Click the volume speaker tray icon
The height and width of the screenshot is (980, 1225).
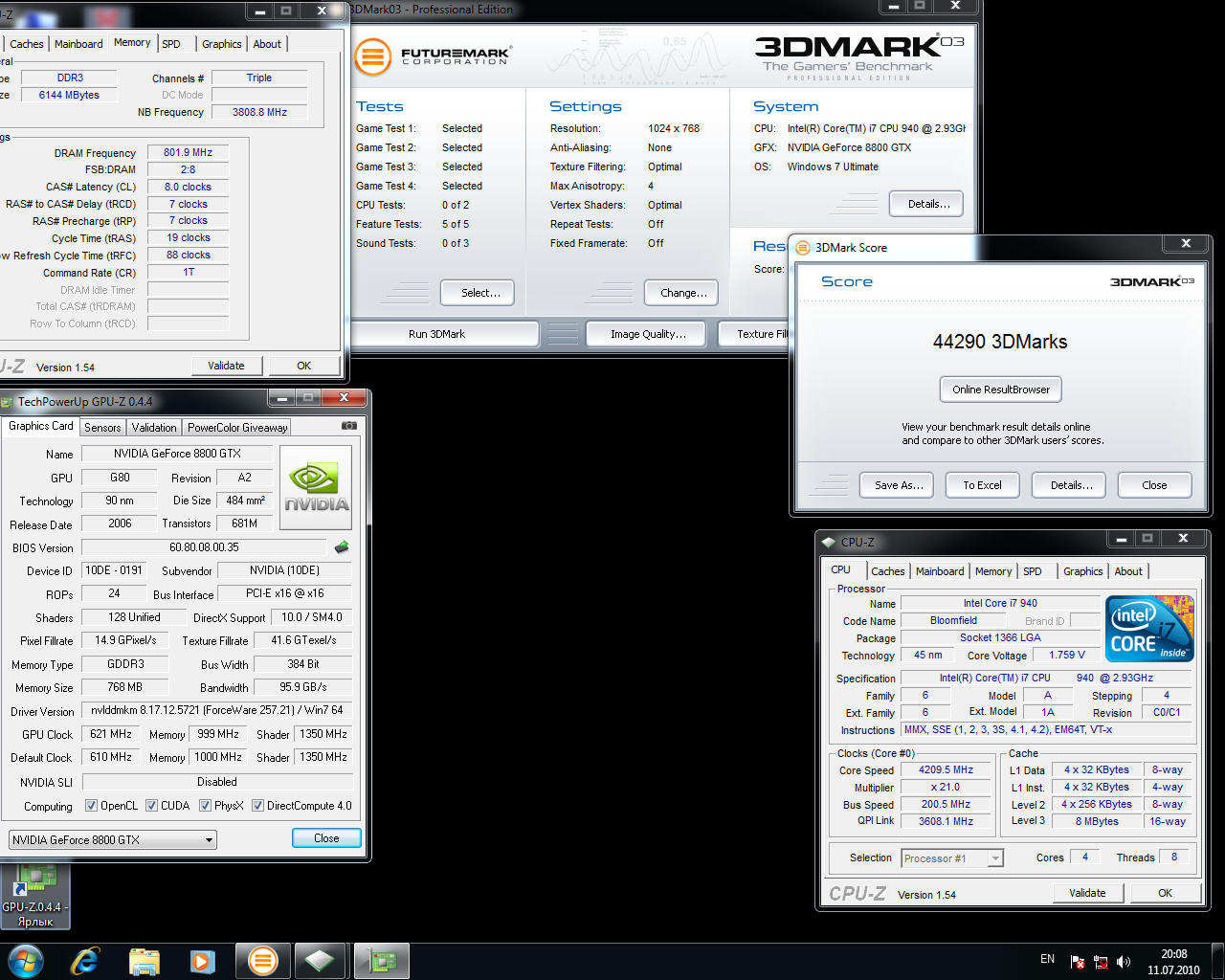click(x=1125, y=962)
